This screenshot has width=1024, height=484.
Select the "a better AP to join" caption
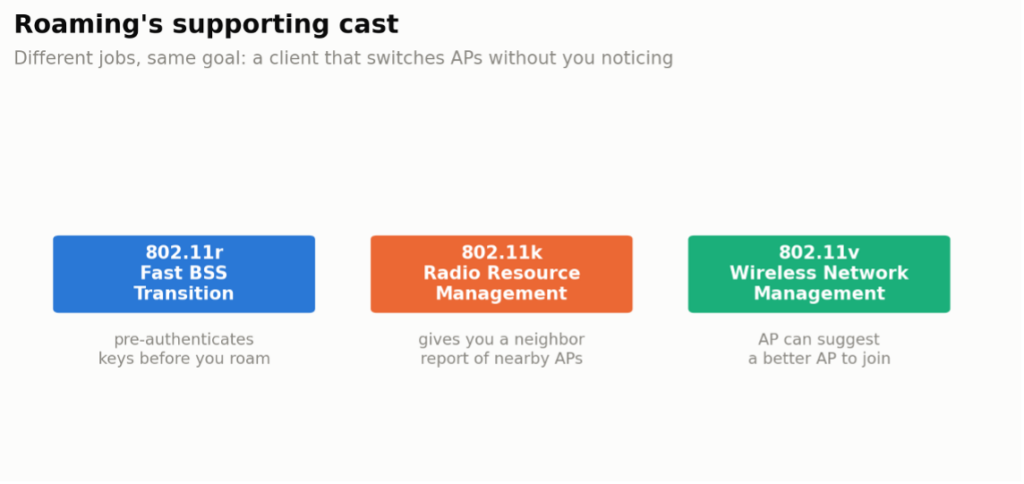(819, 359)
